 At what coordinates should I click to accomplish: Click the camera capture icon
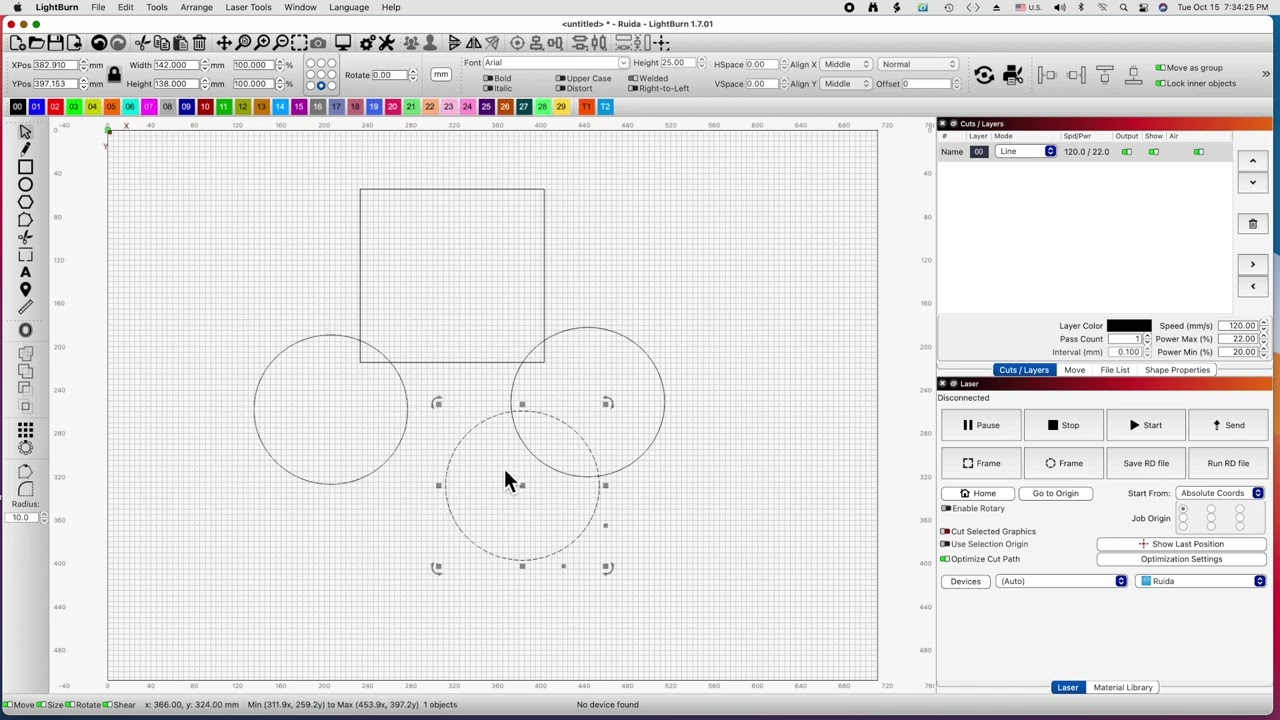click(x=318, y=43)
